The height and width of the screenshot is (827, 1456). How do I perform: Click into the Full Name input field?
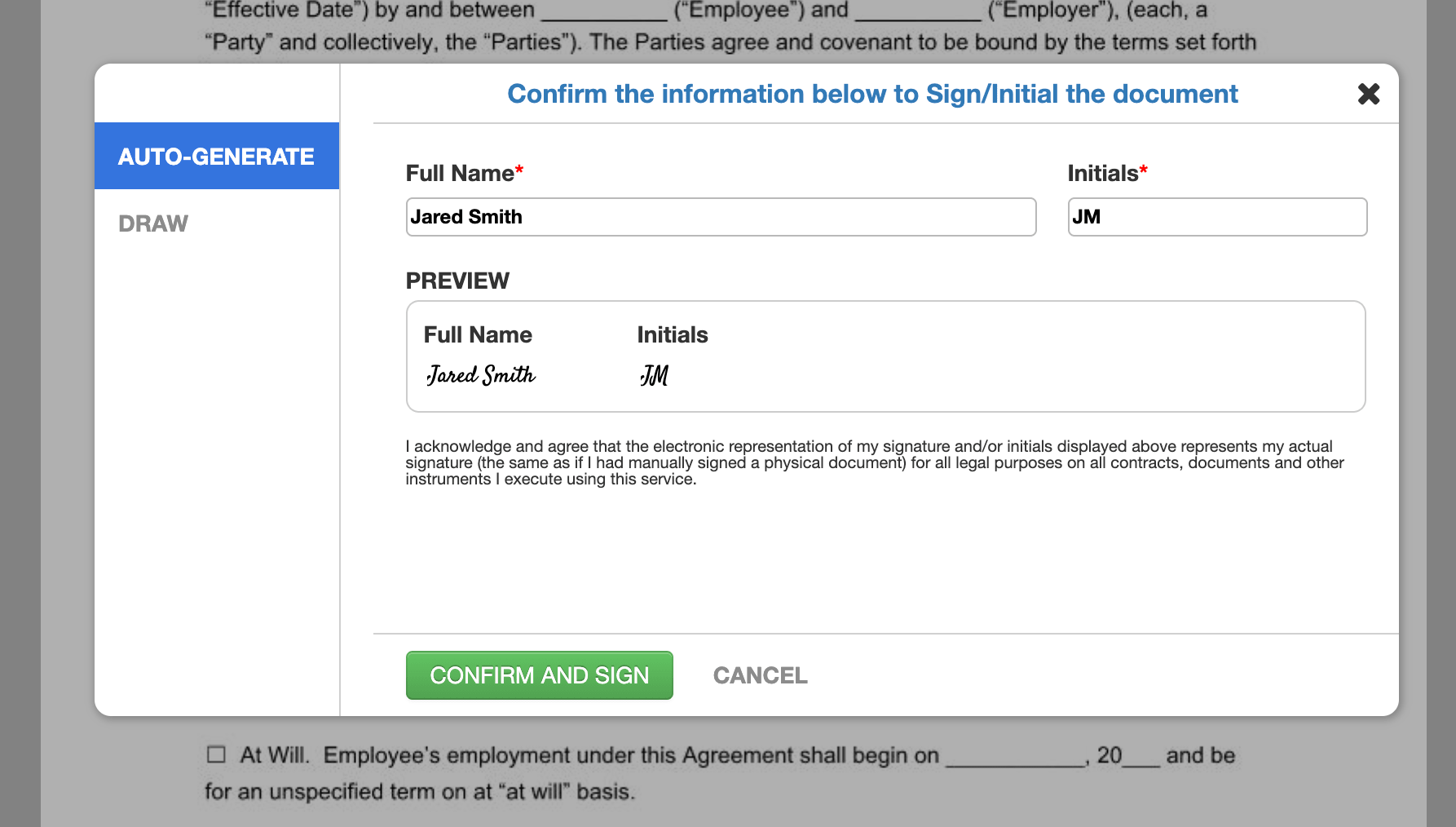tap(721, 217)
